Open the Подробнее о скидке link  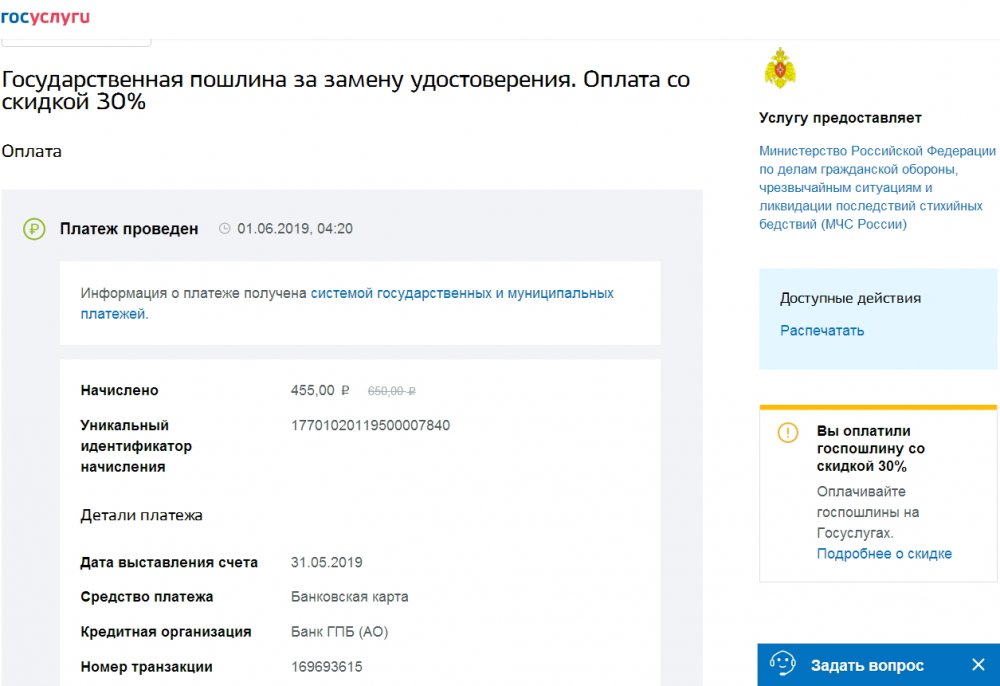click(x=884, y=553)
